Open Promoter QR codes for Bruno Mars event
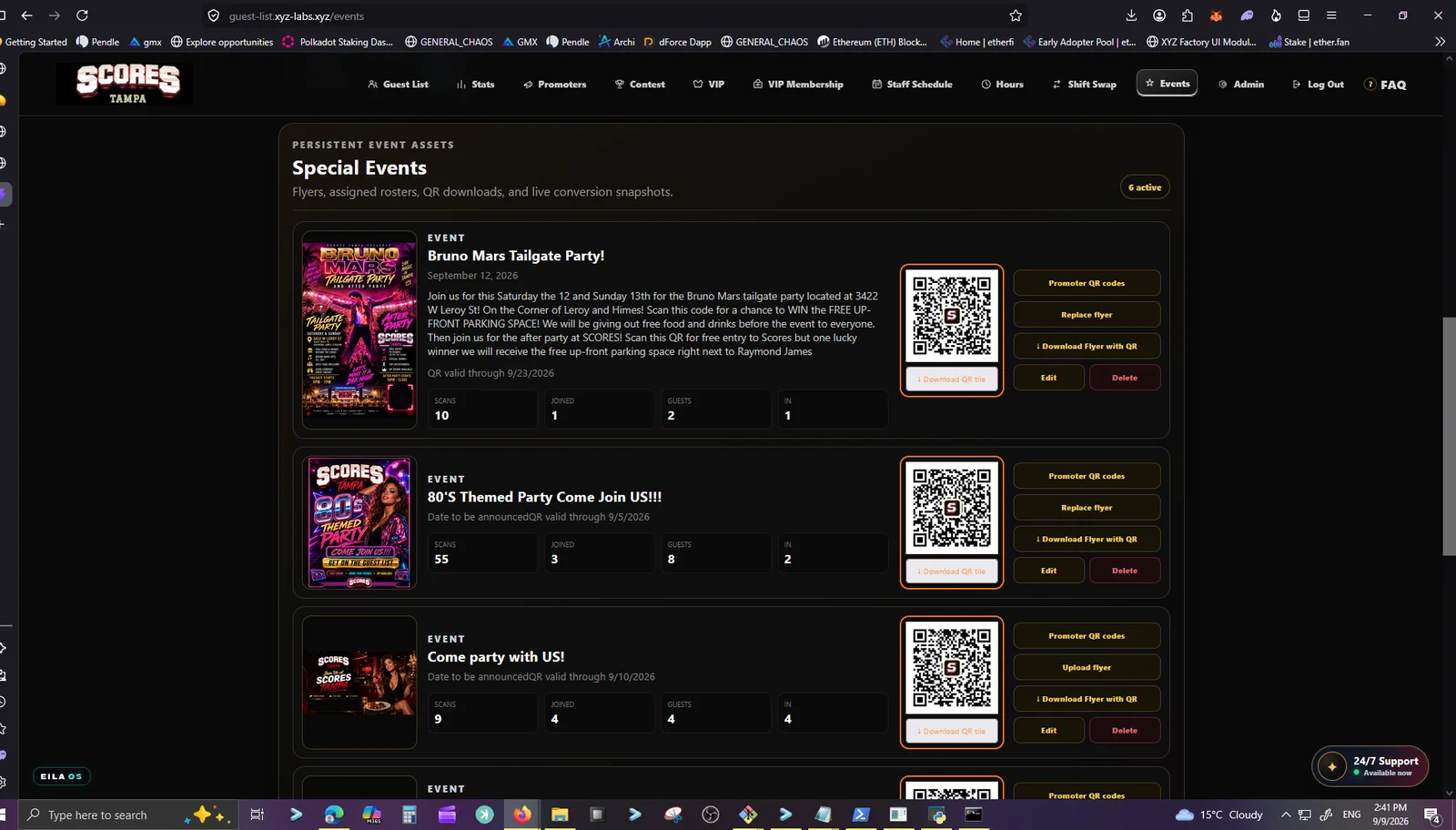Image resolution: width=1456 pixels, height=830 pixels. click(x=1087, y=283)
